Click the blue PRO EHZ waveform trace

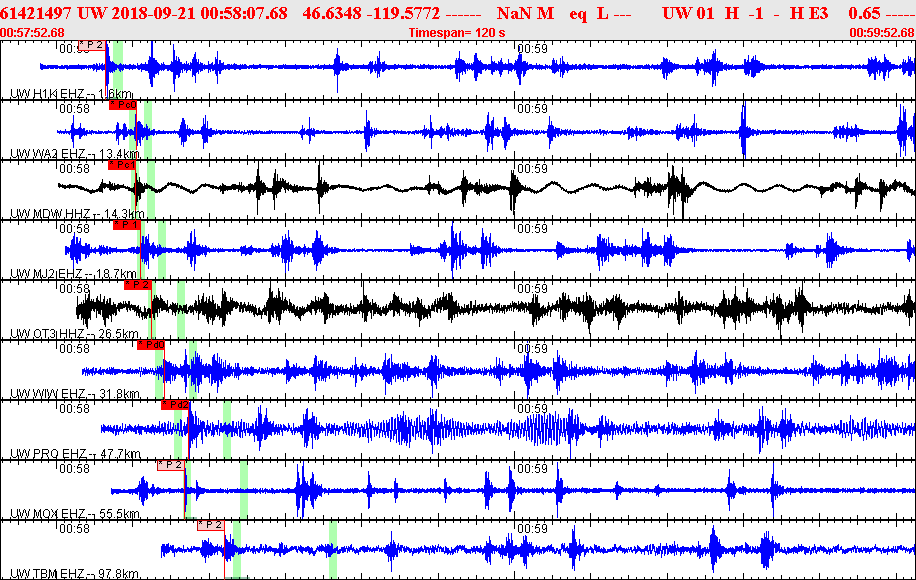(508, 429)
